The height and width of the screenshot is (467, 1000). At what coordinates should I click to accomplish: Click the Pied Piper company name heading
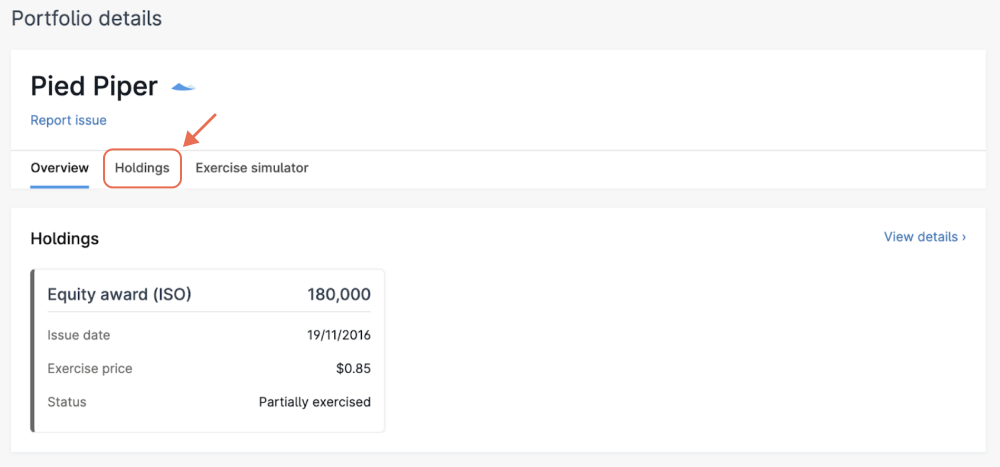point(94,86)
